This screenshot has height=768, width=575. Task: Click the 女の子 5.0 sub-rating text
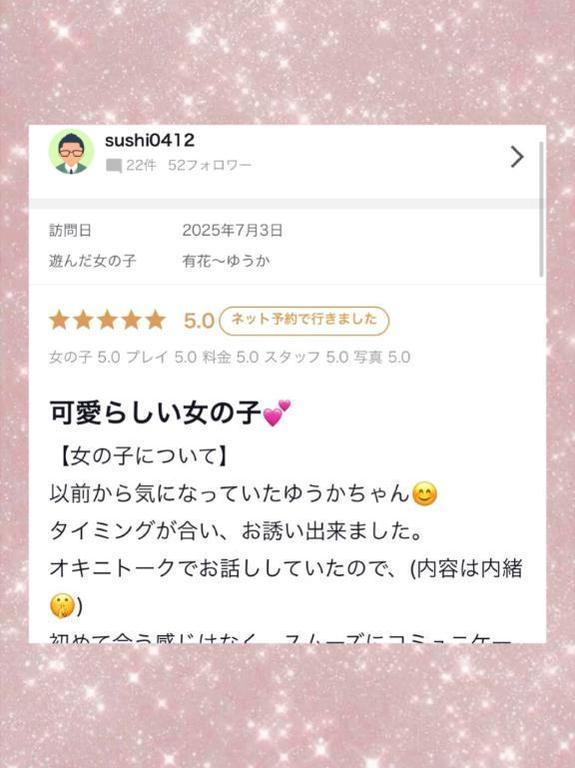pos(84,357)
